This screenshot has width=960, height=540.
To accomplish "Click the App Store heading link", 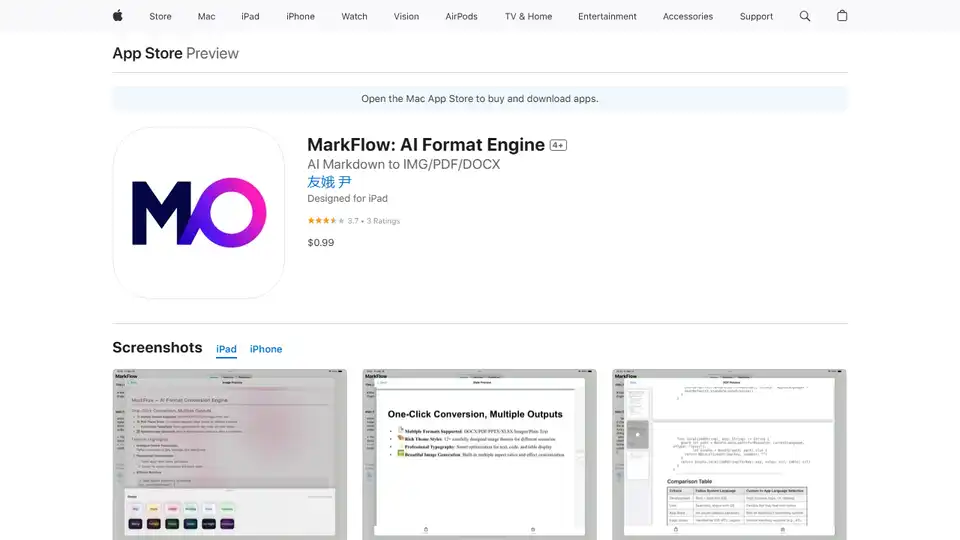I will (x=148, y=53).
